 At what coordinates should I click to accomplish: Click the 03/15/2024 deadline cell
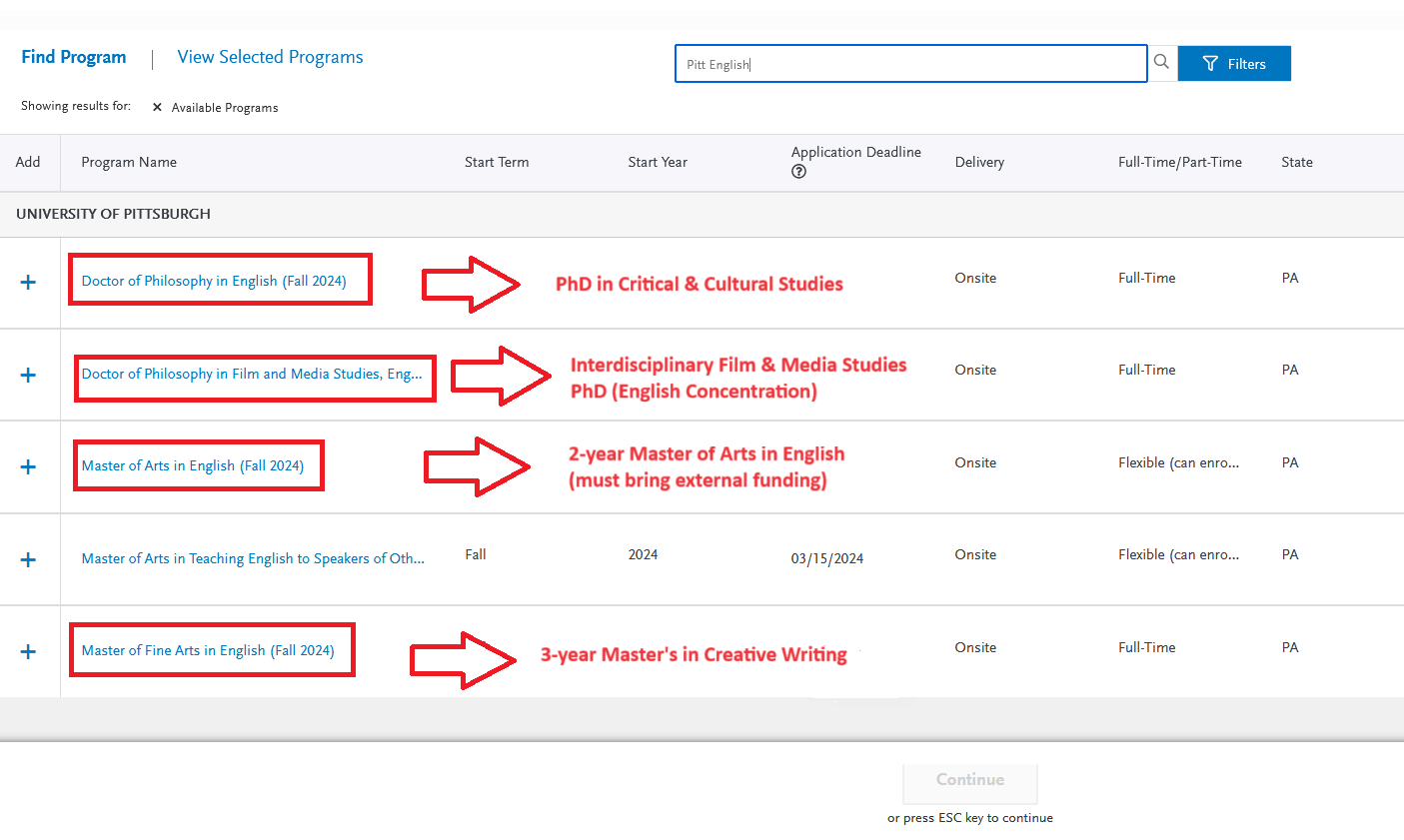(x=827, y=558)
